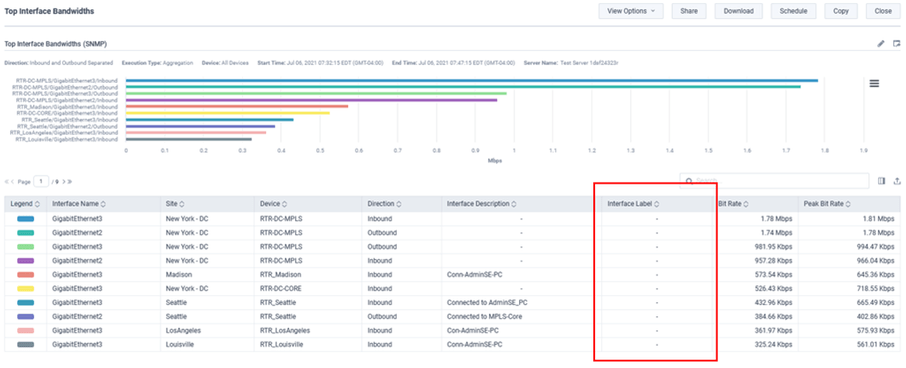This screenshot has width=906, height=368.
Task: Click 'RTR-DC-CORE' device cell
Action: click(x=280, y=289)
